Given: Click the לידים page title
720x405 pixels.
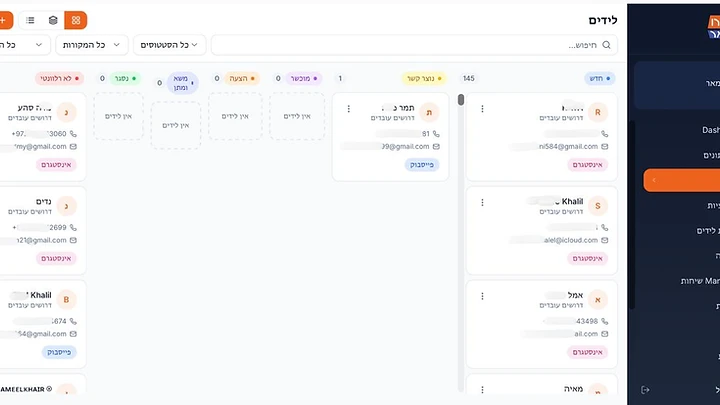Looking at the screenshot, I should 603,20.
